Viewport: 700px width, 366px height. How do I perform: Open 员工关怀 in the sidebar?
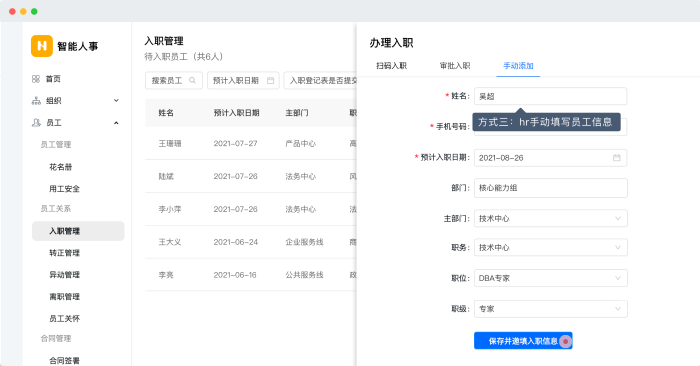tap(64, 319)
